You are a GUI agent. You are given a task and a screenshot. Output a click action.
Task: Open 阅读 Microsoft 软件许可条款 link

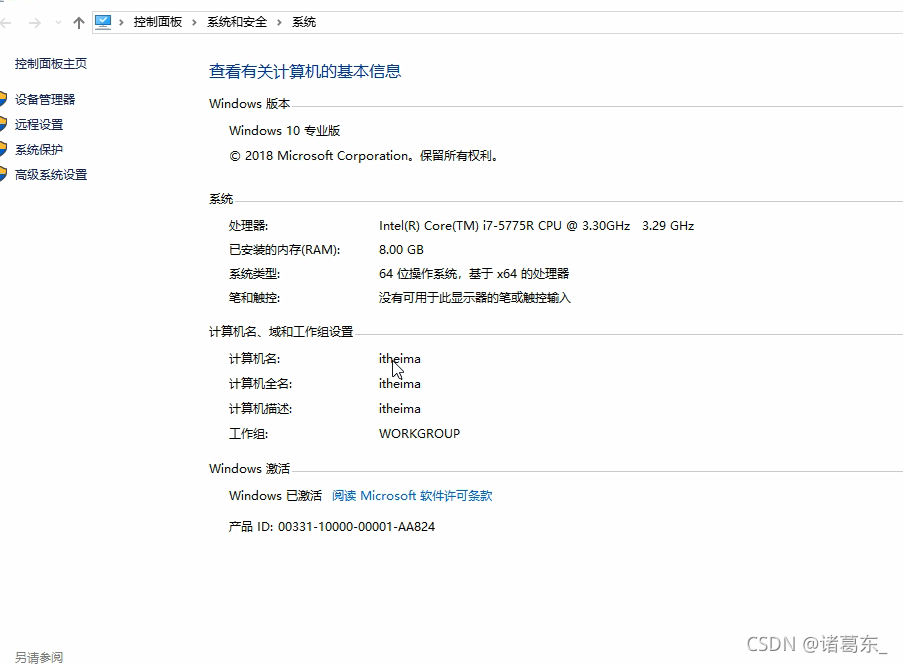click(x=412, y=495)
